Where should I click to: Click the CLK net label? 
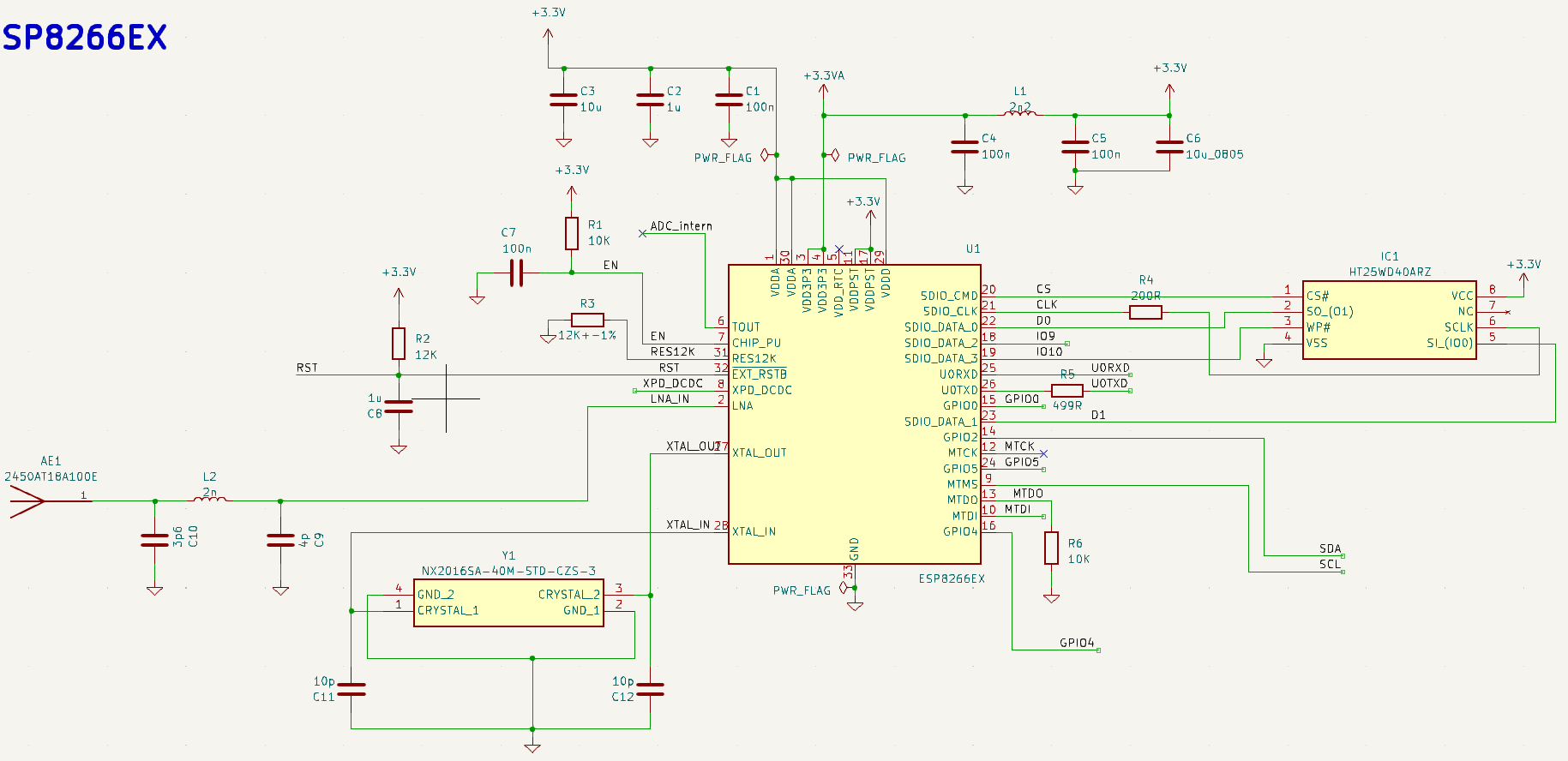coord(1047,304)
